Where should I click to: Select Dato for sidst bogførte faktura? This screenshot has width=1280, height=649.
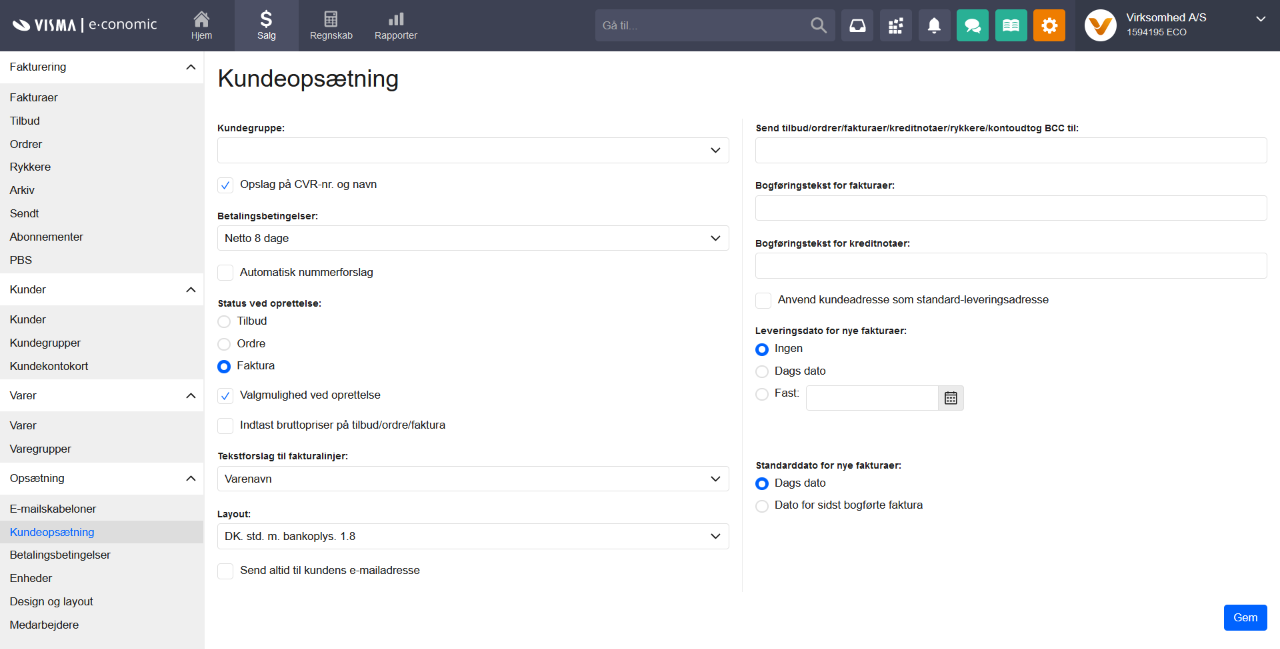tap(762, 506)
